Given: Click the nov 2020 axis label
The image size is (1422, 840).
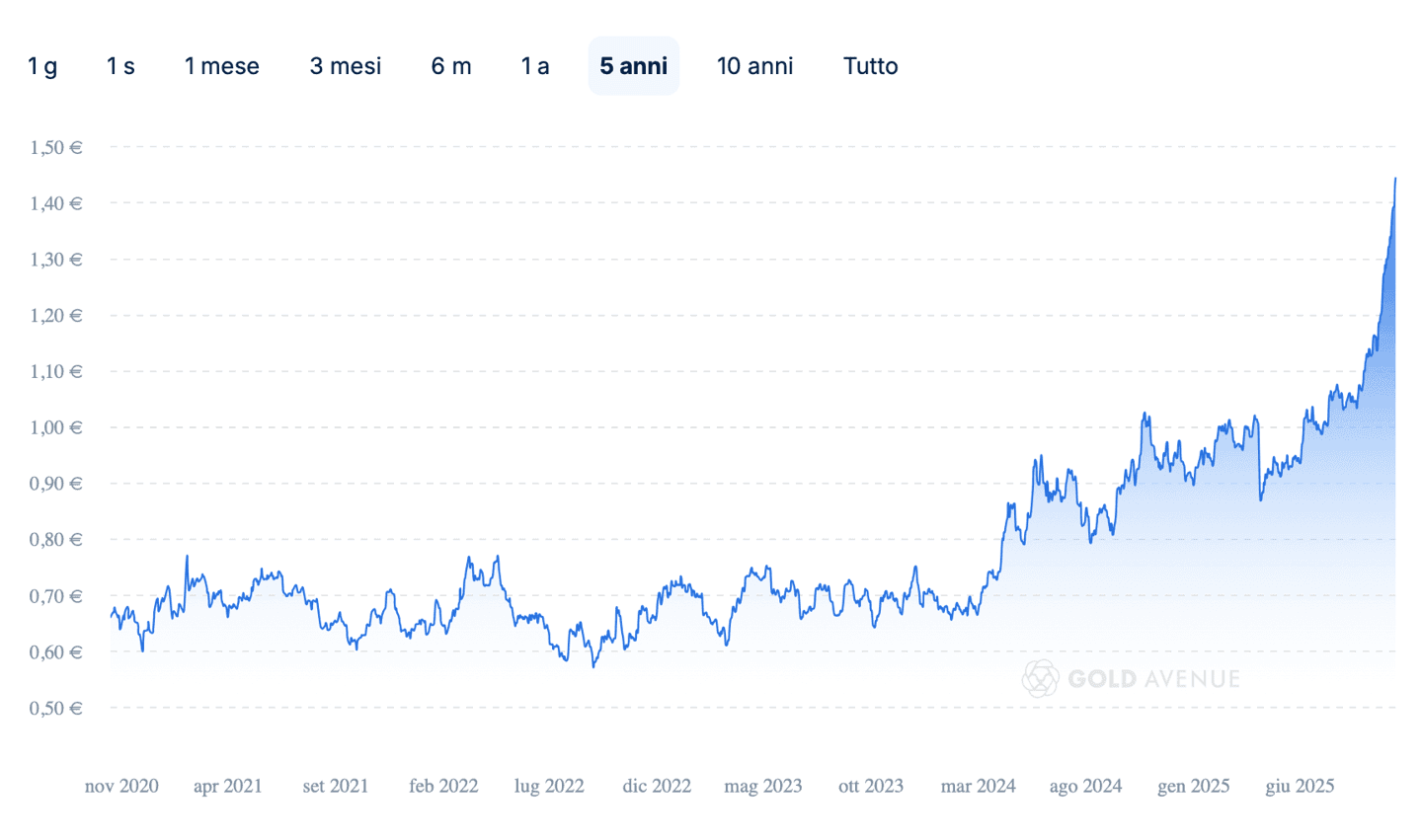Looking at the screenshot, I should click(x=121, y=787).
